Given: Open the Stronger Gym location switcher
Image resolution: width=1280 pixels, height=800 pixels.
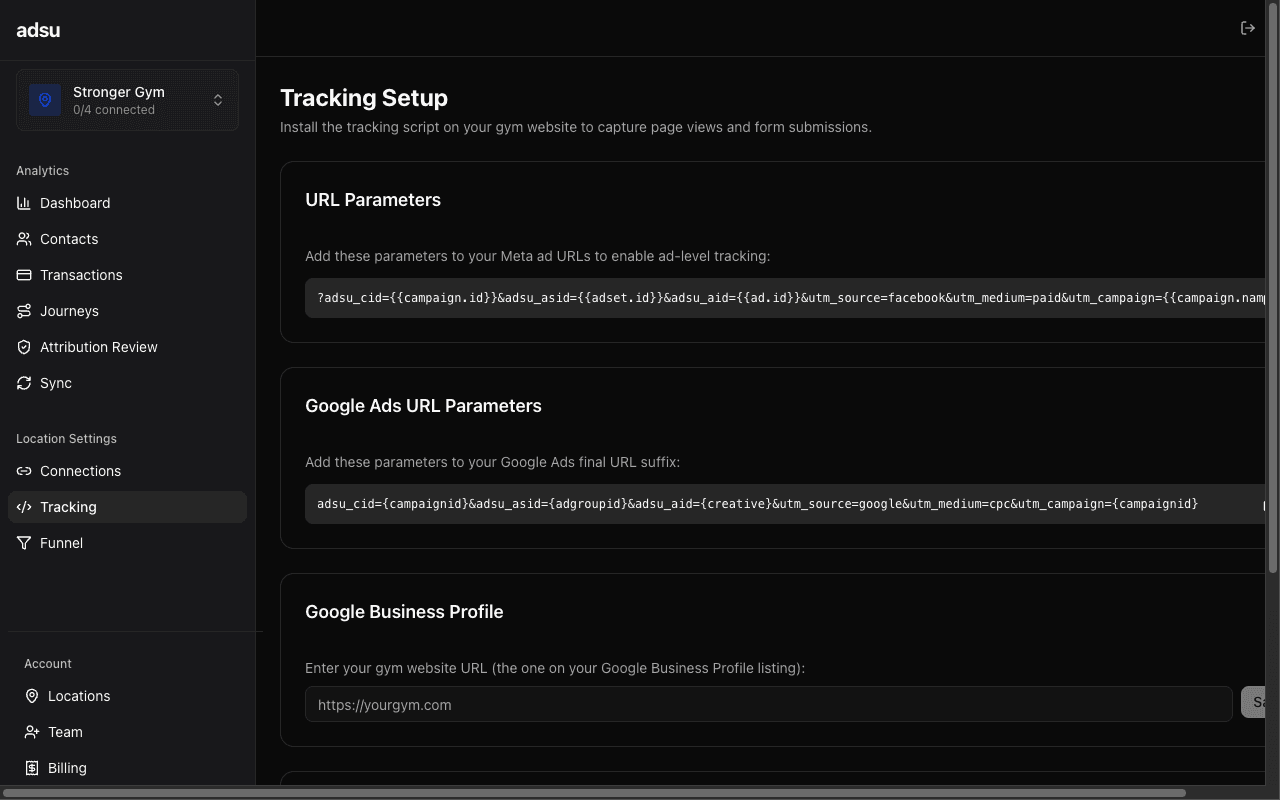Looking at the screenshot, I should [126, 100].
